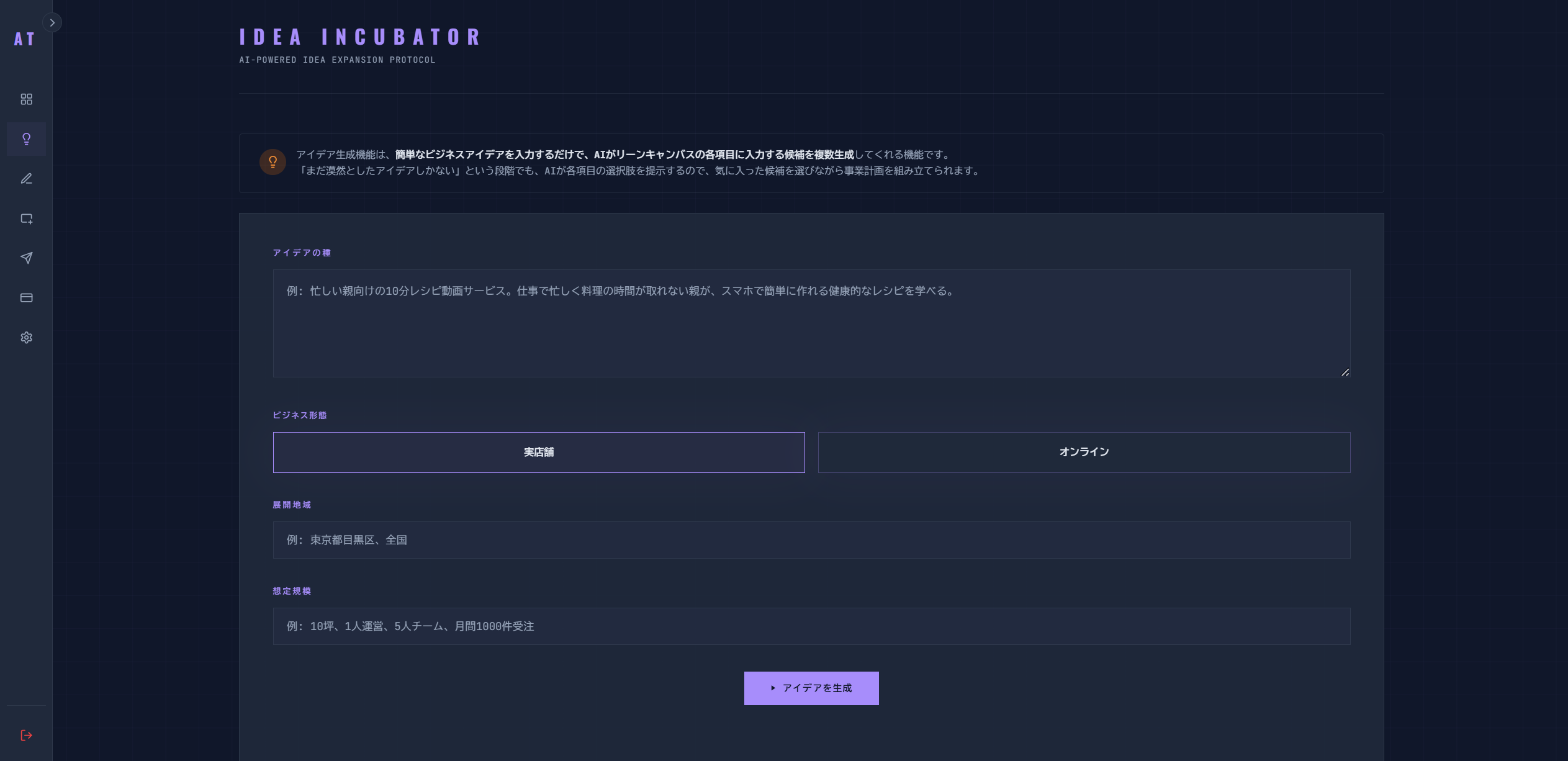Expand the sidebar with the chevron arrow

[52, 22]
